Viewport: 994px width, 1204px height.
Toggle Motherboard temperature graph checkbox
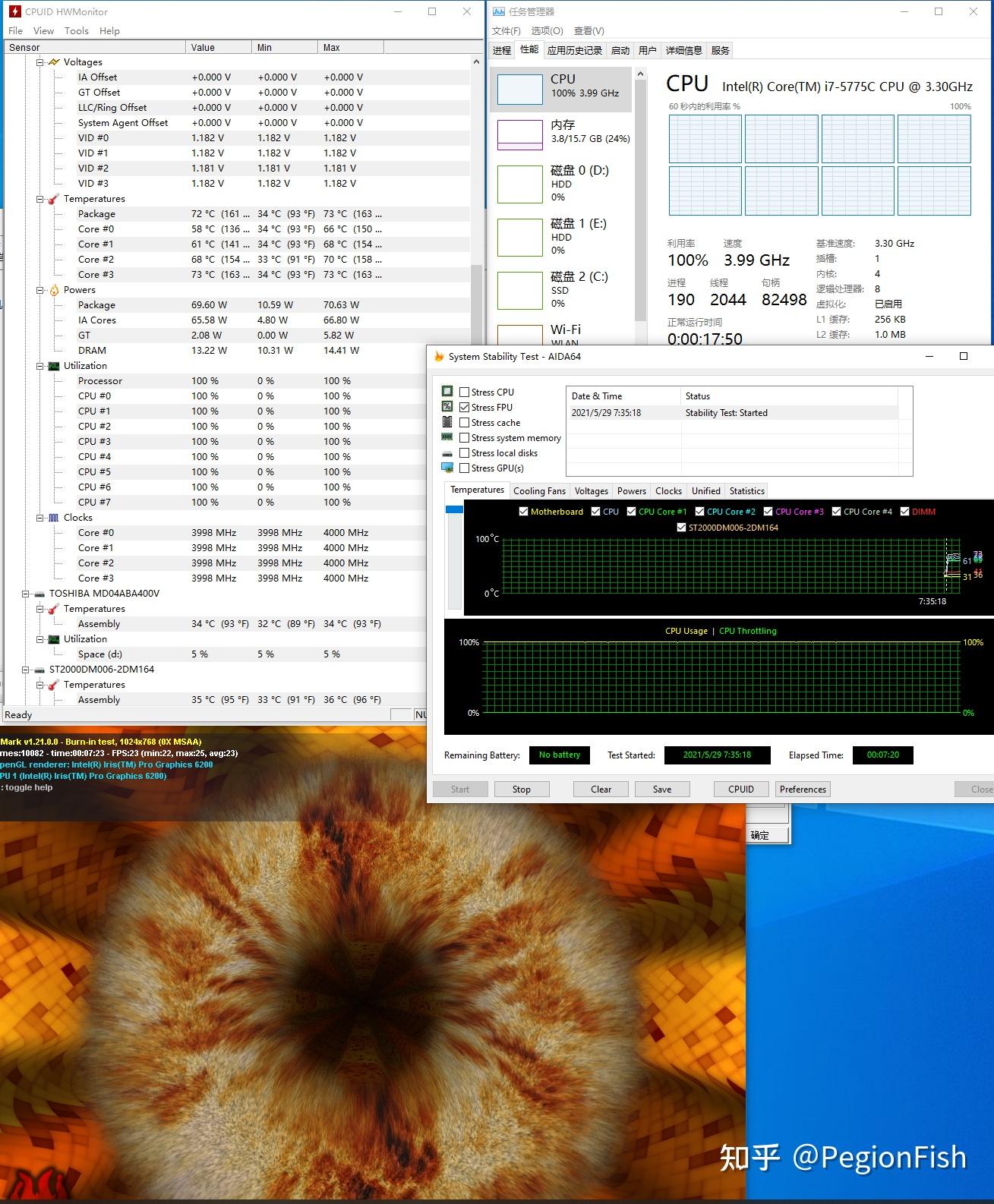(523, 512)
